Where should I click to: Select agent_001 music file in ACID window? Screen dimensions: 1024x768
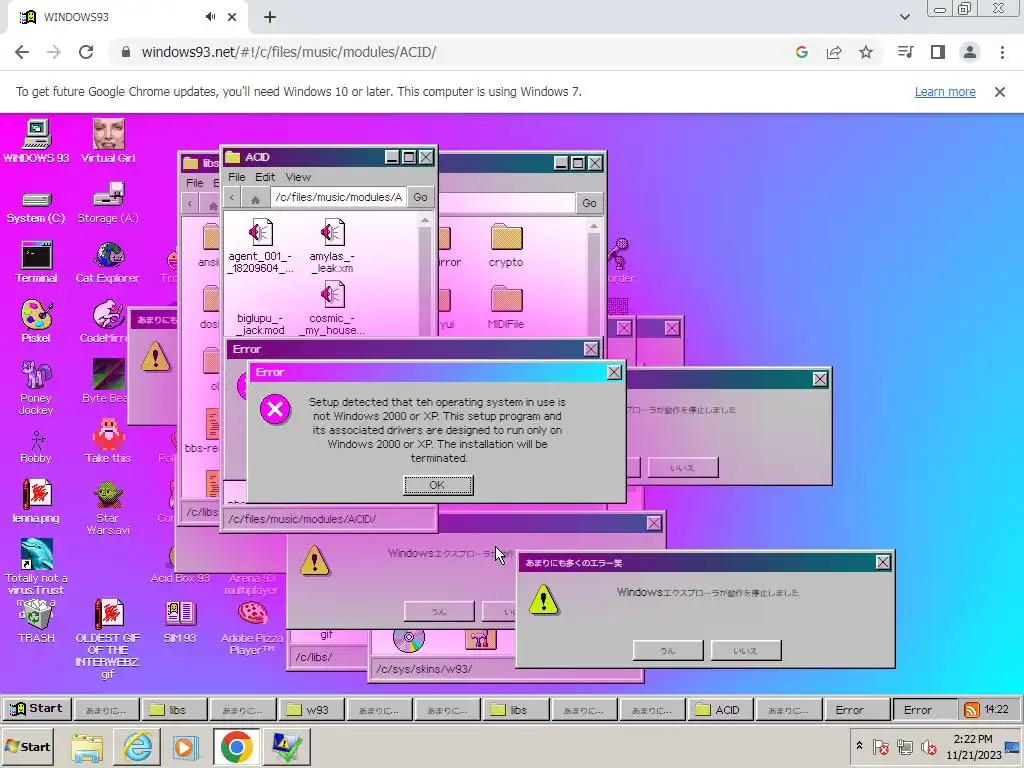pyautogui.click(x=260, y=246)
